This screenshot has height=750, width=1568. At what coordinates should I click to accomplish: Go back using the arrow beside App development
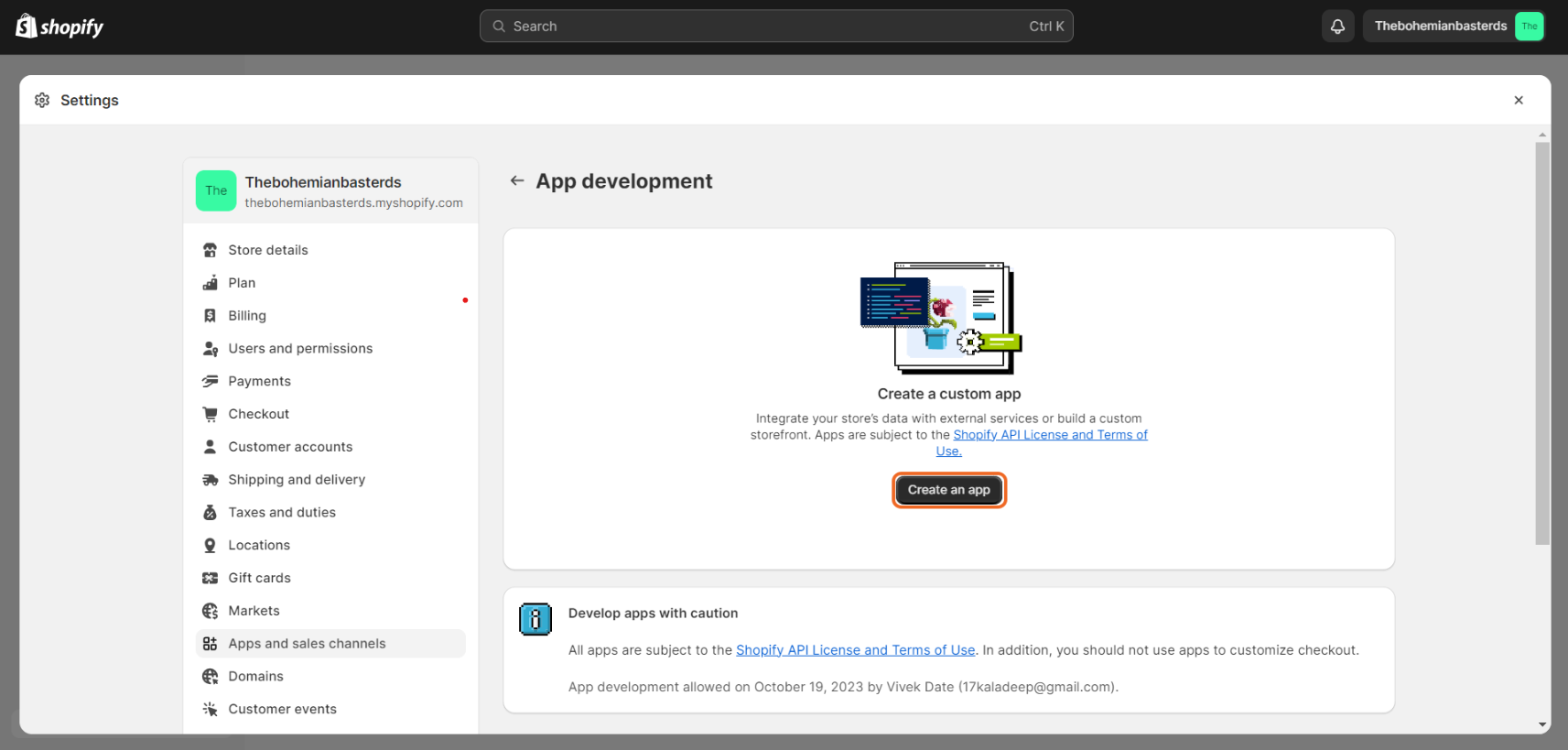pos(517,181)
